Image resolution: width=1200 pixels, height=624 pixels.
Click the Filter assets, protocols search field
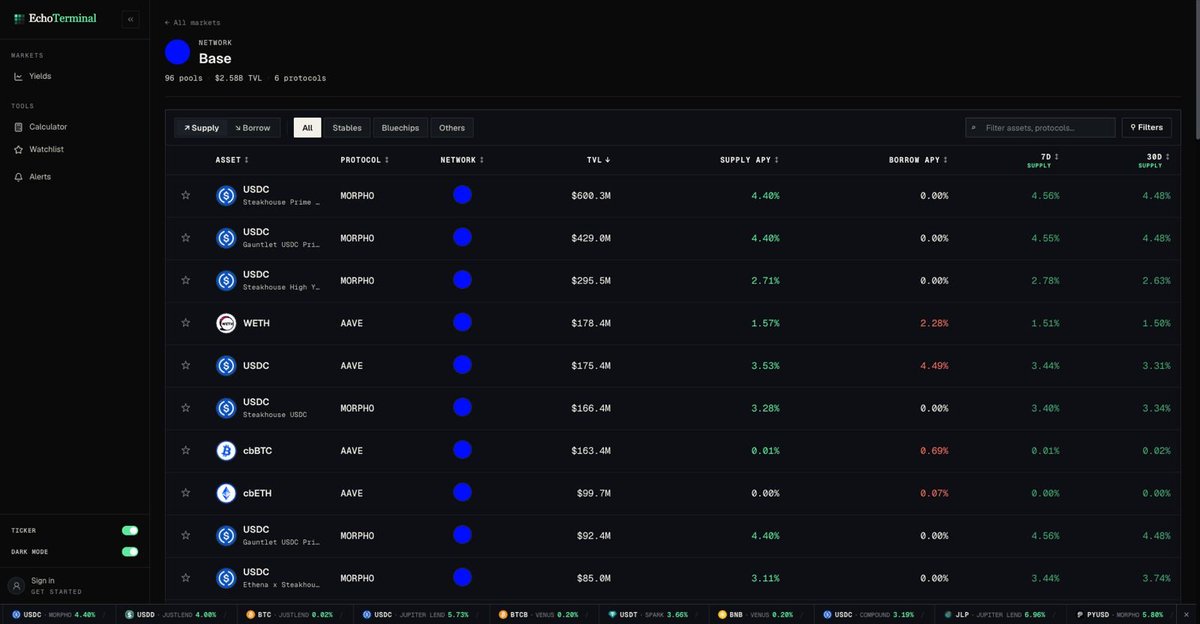(1040, 127)
